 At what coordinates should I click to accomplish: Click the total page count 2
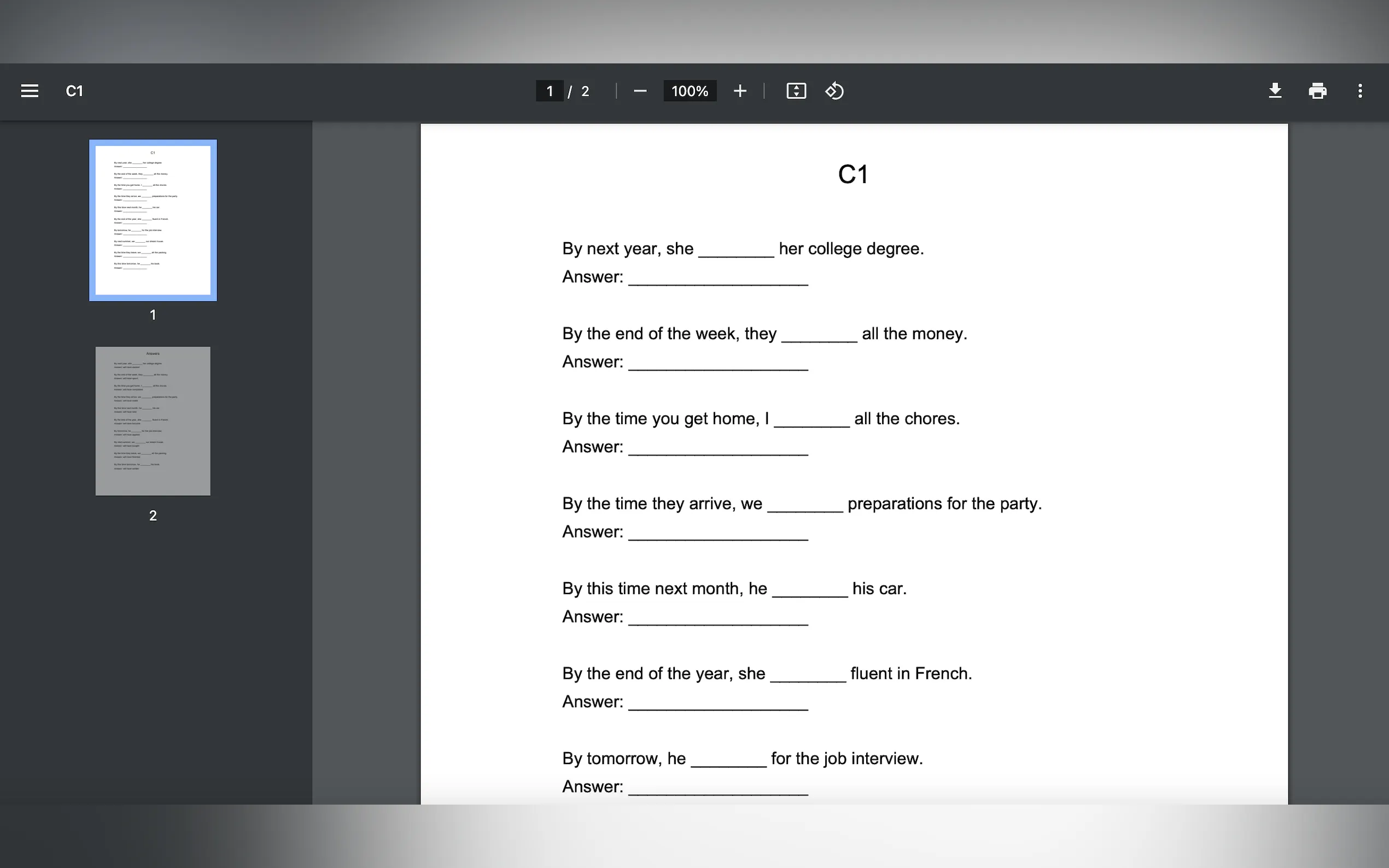tap(585, 91)
